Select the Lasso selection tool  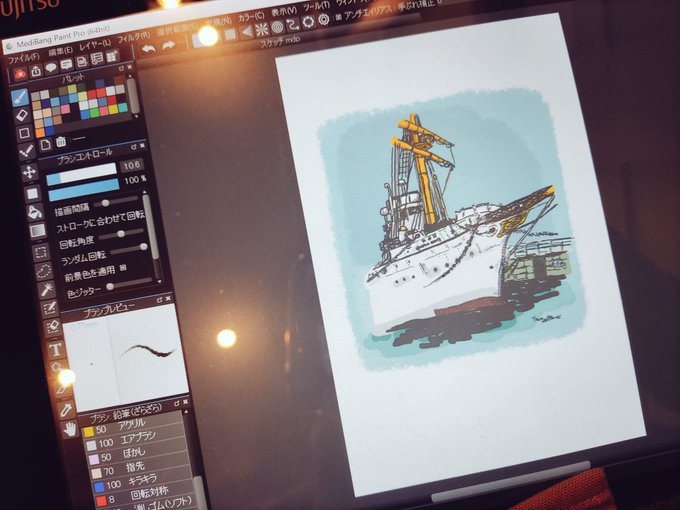coord(44,271)
